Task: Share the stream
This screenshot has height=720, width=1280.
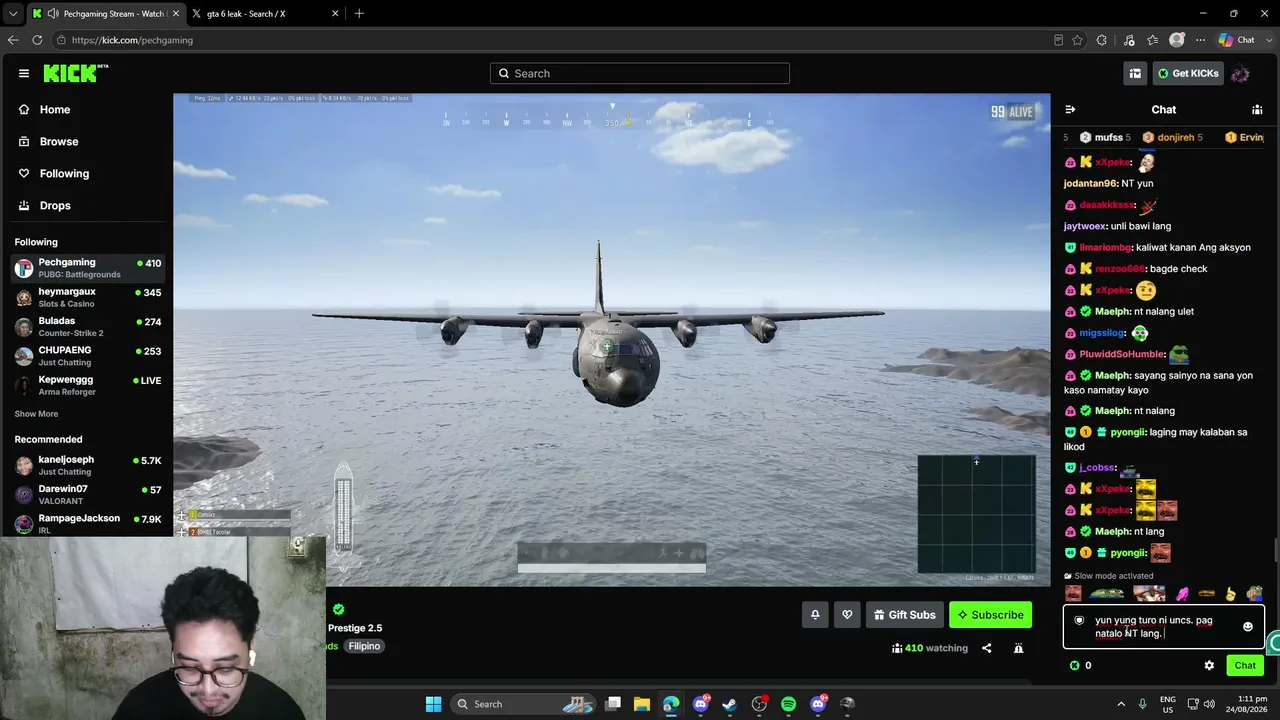Action: pyautogui.click(x=986, y=648)
